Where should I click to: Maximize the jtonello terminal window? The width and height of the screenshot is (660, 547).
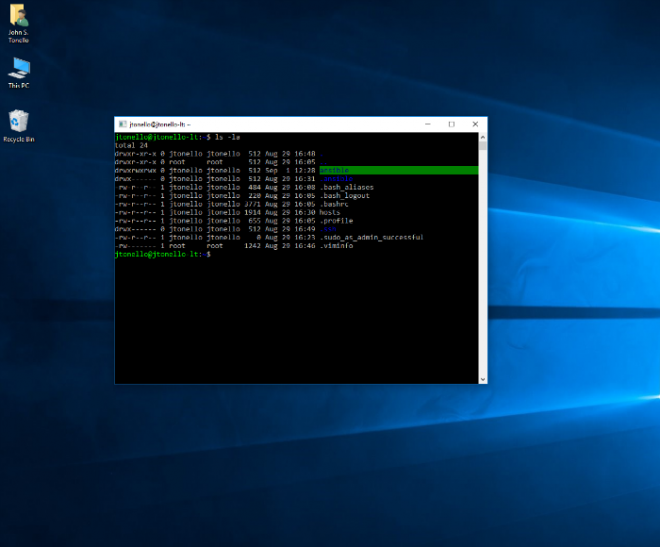click(x=452, y=124)
